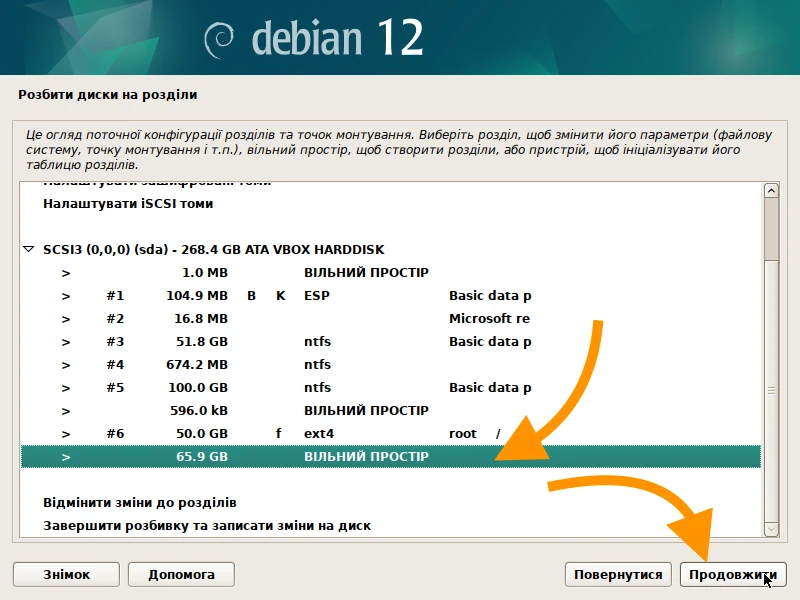Image resolution: width=800 pixels, height=600 pixels.
Task: Take a screenshot with the Знімок button
Action: click(66, 574)
